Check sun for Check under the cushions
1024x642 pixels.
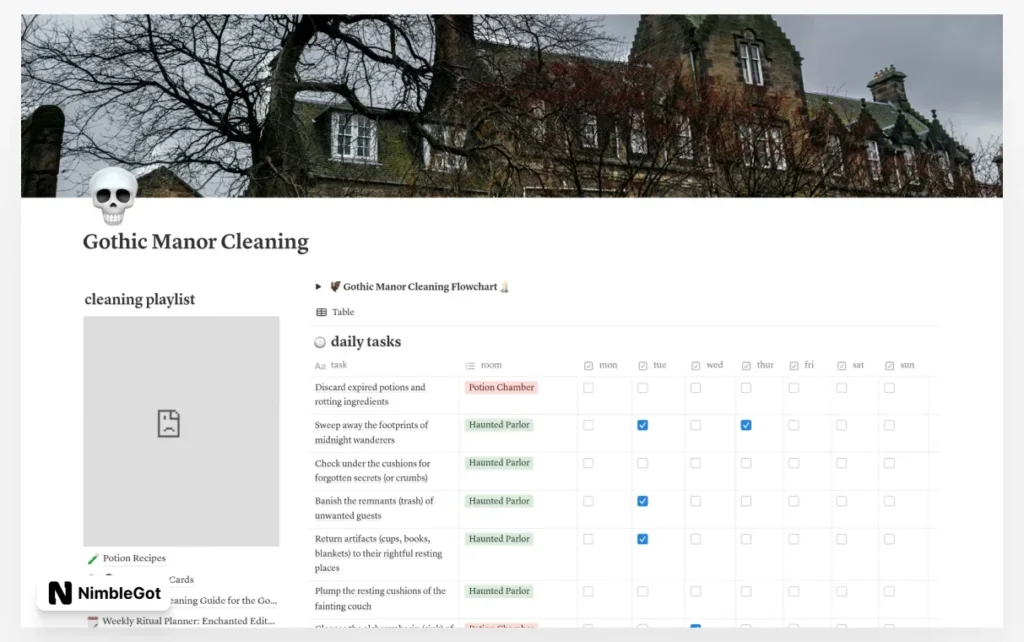tap(889, 463)
